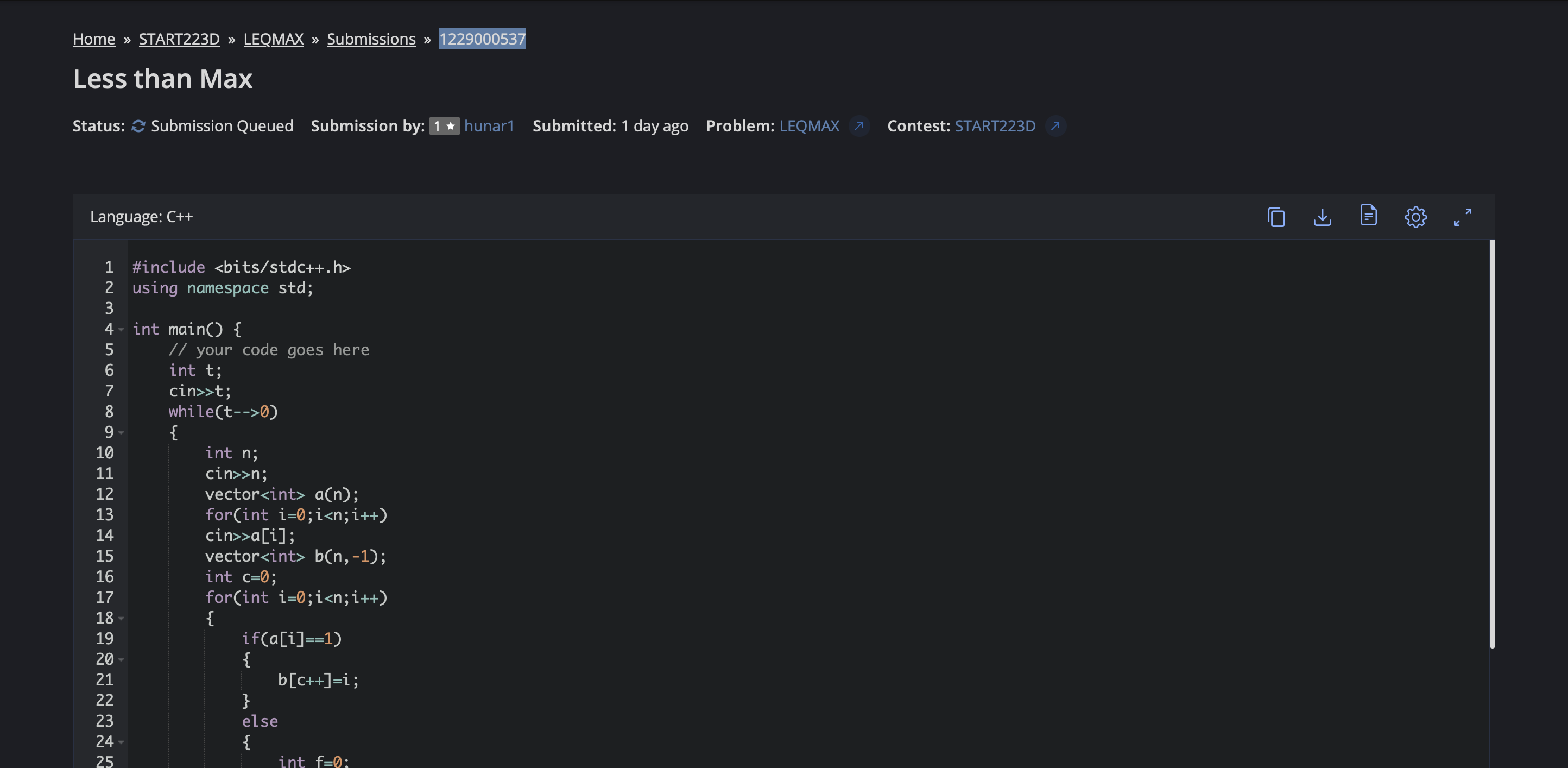Expand code editor to fullscreen

pos(1462,217)
